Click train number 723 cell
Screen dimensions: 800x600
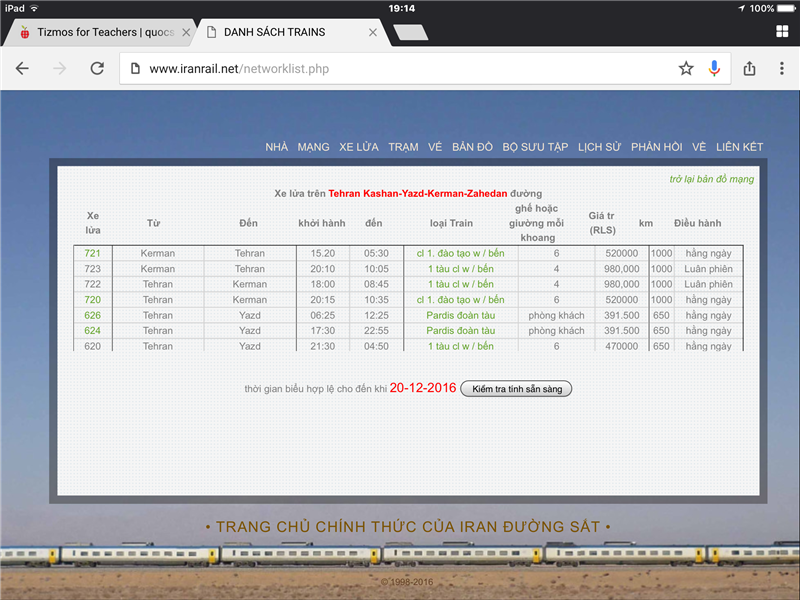coord(92,269)
